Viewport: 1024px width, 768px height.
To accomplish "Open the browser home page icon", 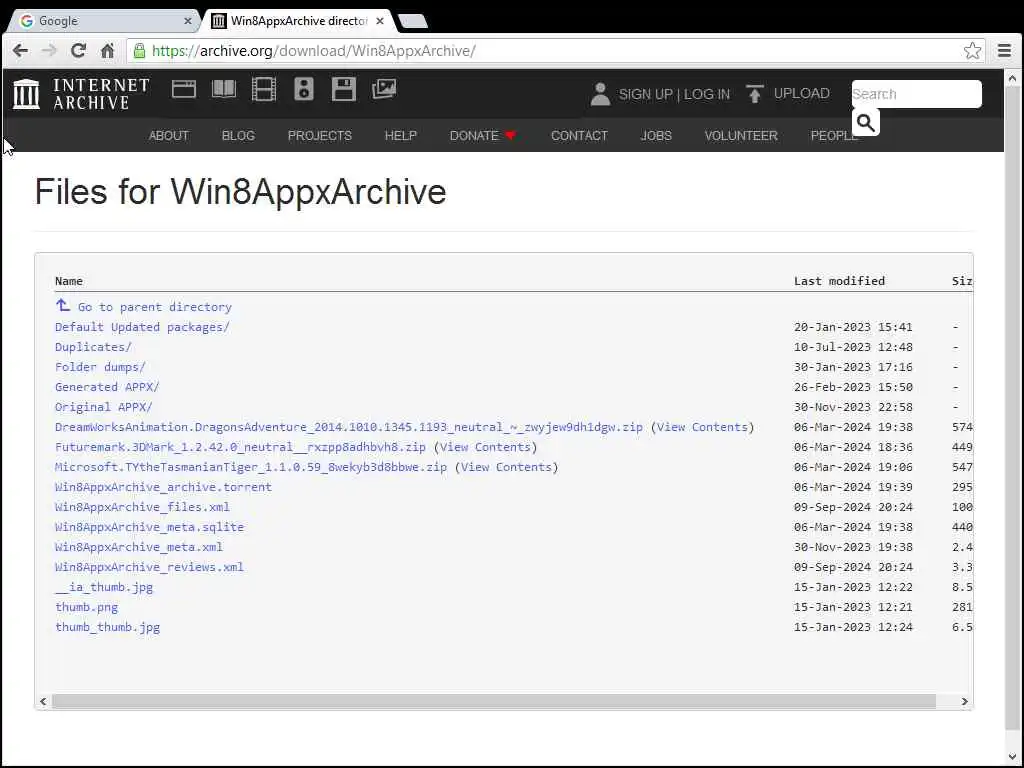I will [108, 50].
